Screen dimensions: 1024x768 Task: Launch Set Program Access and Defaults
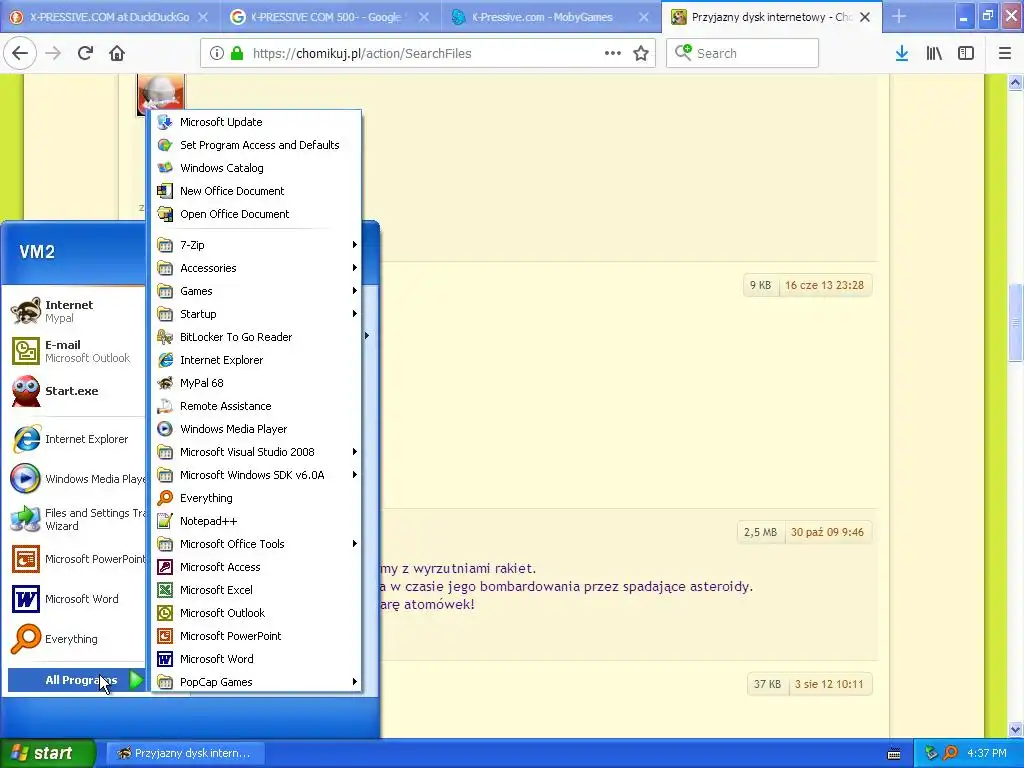click(257, 145)
